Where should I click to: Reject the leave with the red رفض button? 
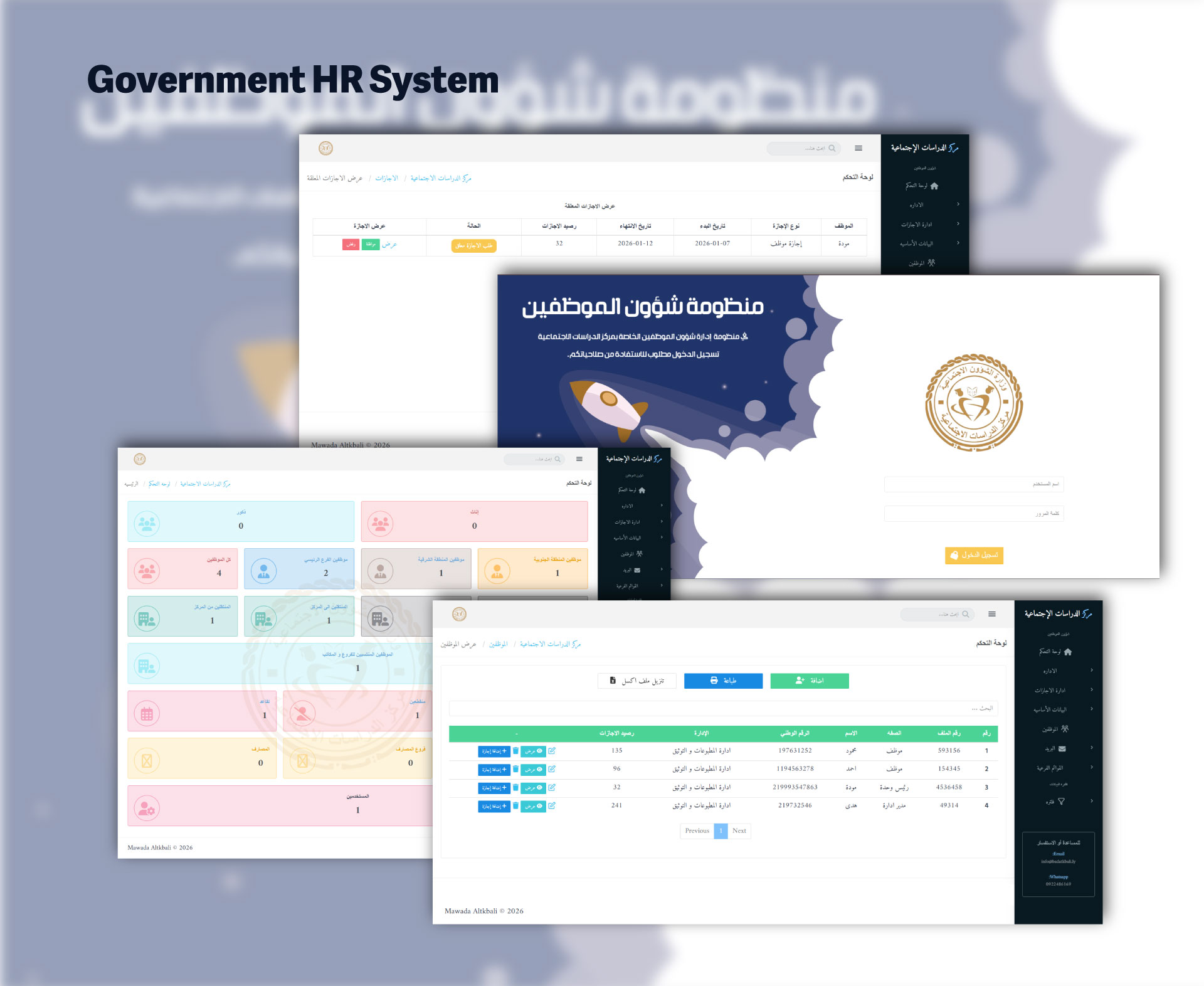351,245
